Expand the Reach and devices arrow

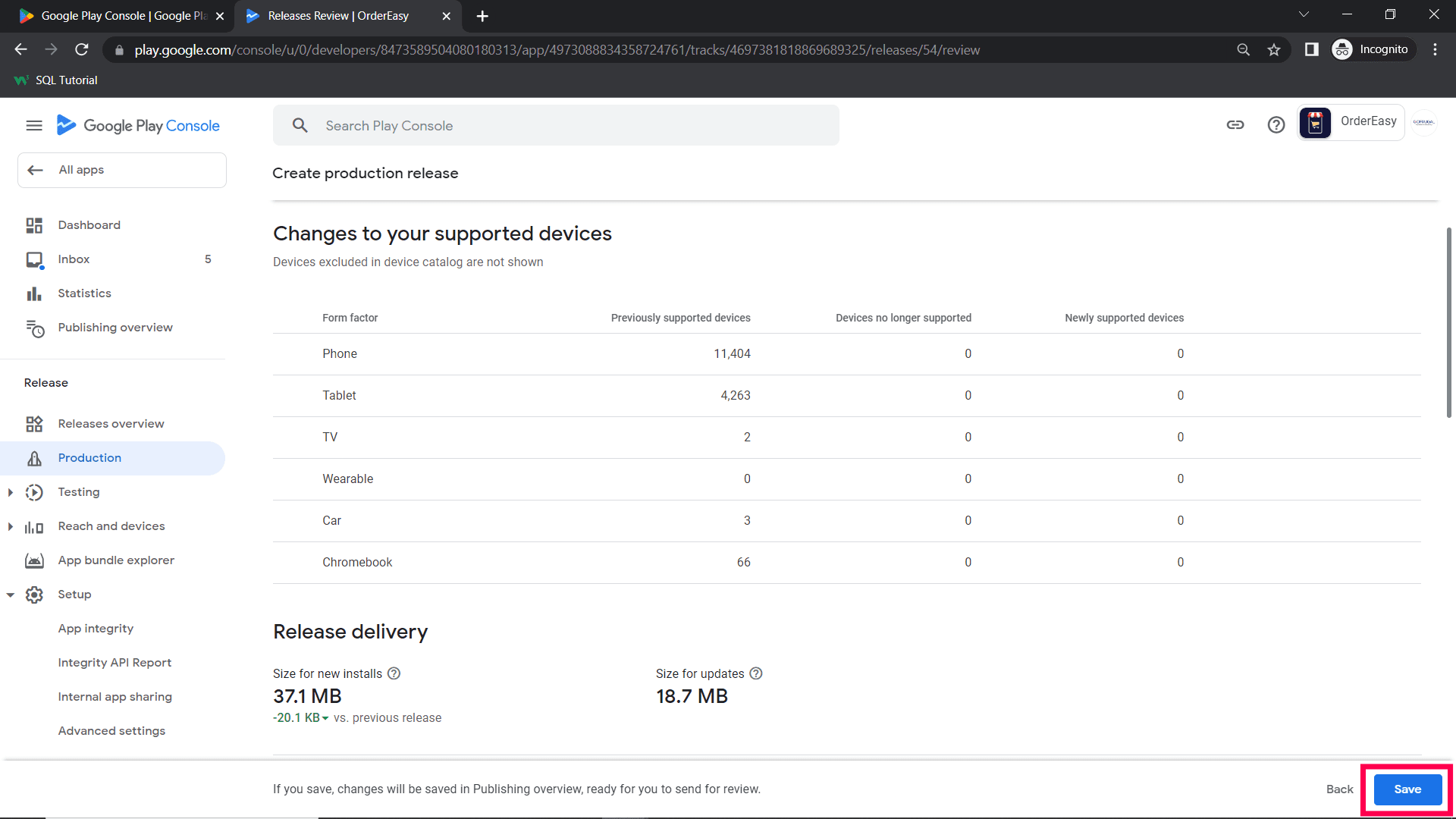point(11,526)
